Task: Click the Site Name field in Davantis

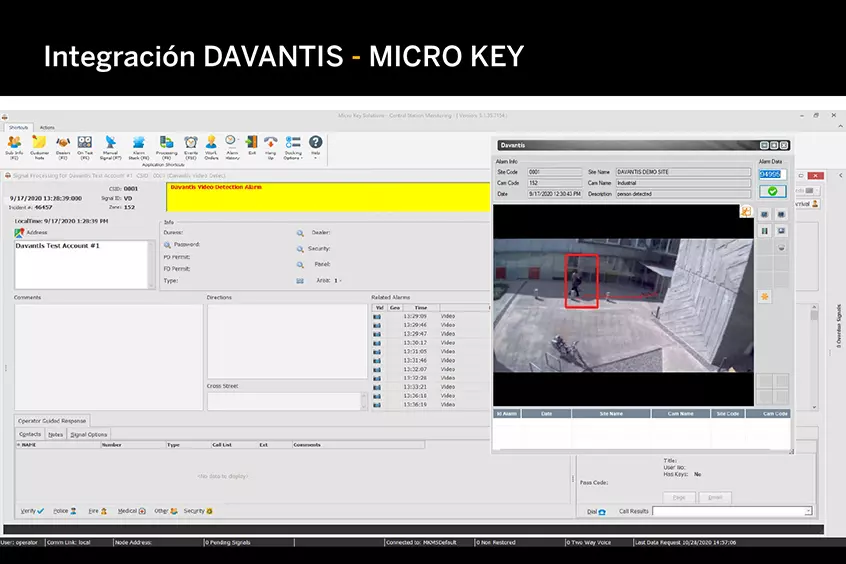Action: tap(683, 172)
